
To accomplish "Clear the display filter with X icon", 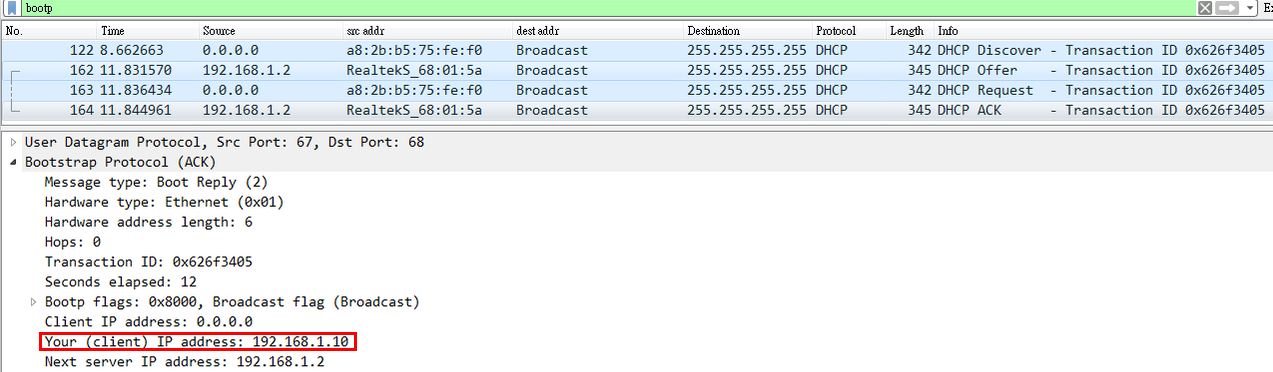I will tap(1206, 8).
